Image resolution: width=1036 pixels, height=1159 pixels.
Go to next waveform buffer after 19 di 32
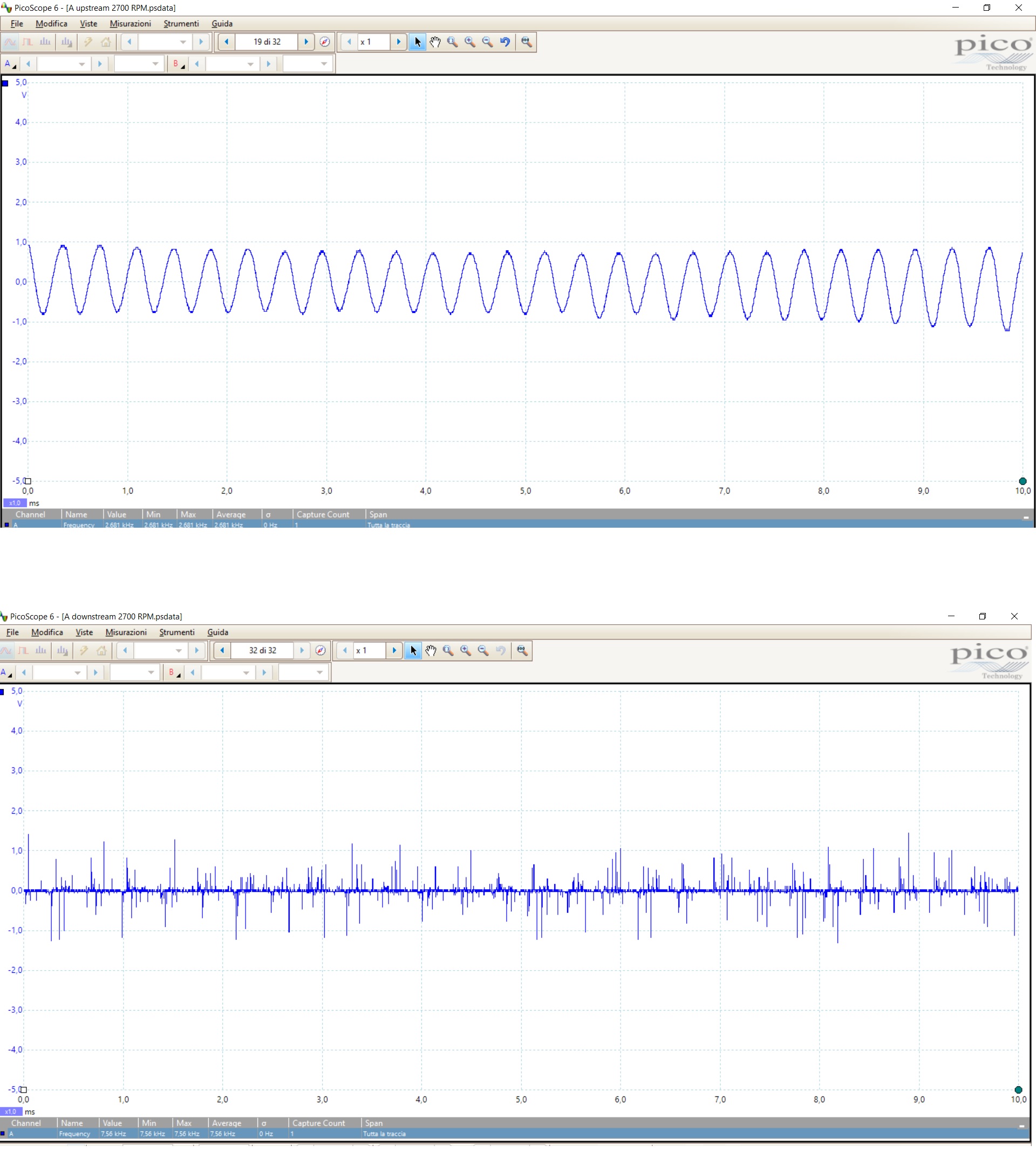pyautogui.click(x=306, y=42)
